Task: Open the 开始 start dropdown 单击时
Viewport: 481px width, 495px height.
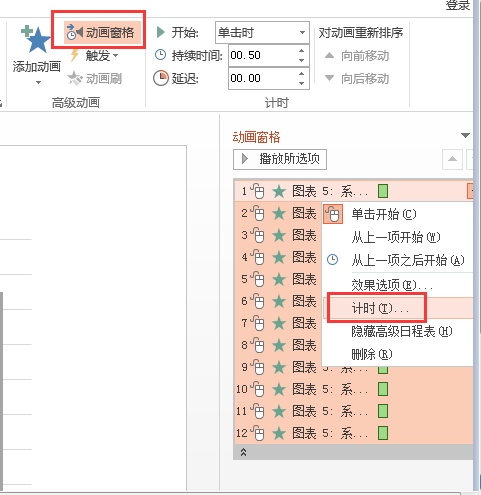Action: [262, 33]
